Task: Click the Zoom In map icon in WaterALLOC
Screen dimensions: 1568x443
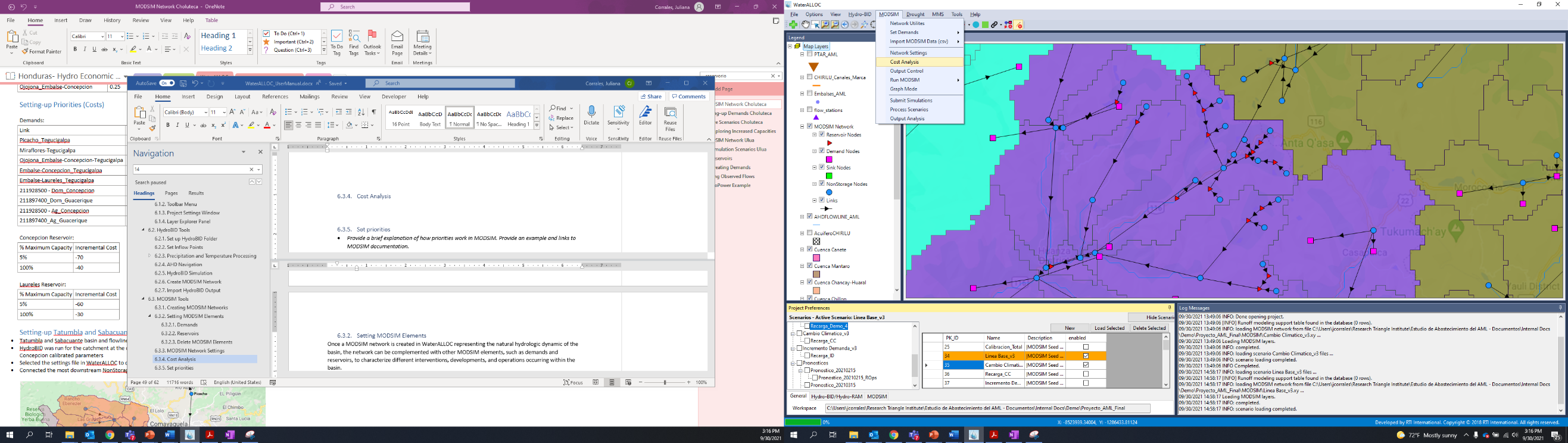Action: [x=825, y=25]
